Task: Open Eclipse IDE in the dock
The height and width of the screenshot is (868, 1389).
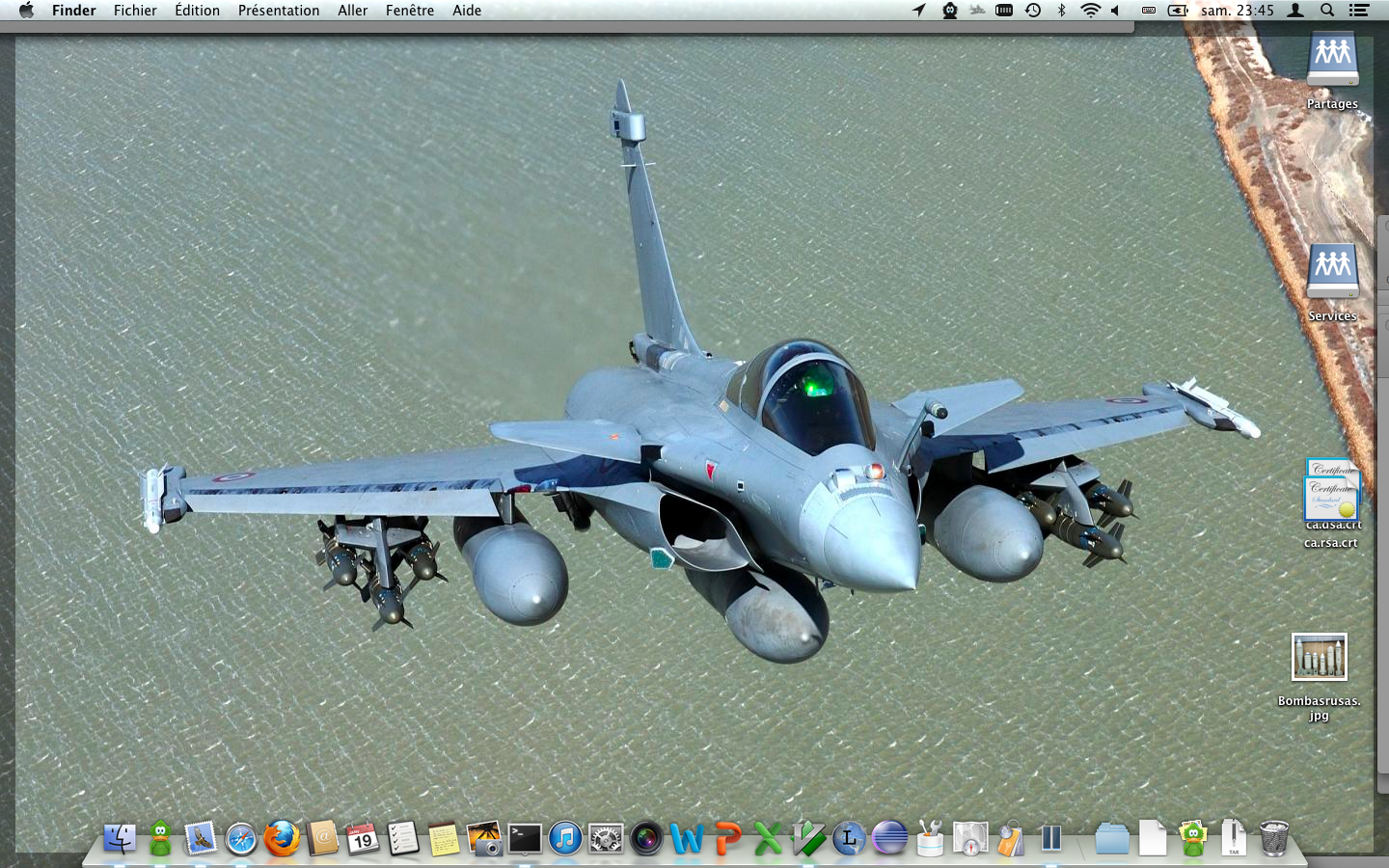Action: click(889, 839)
